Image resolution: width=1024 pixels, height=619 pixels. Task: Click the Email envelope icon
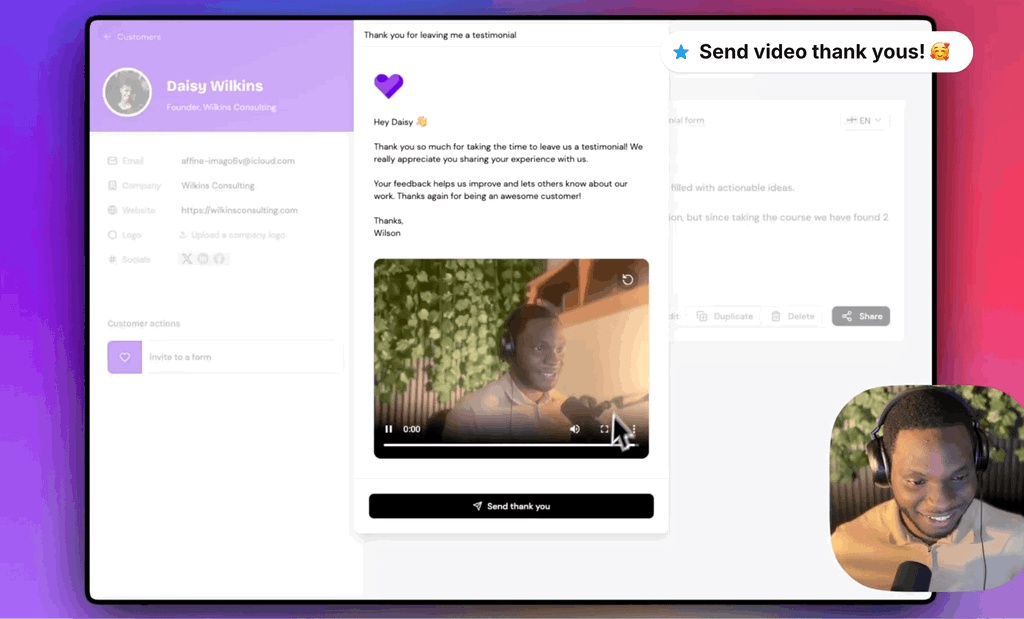coord(112,161)
